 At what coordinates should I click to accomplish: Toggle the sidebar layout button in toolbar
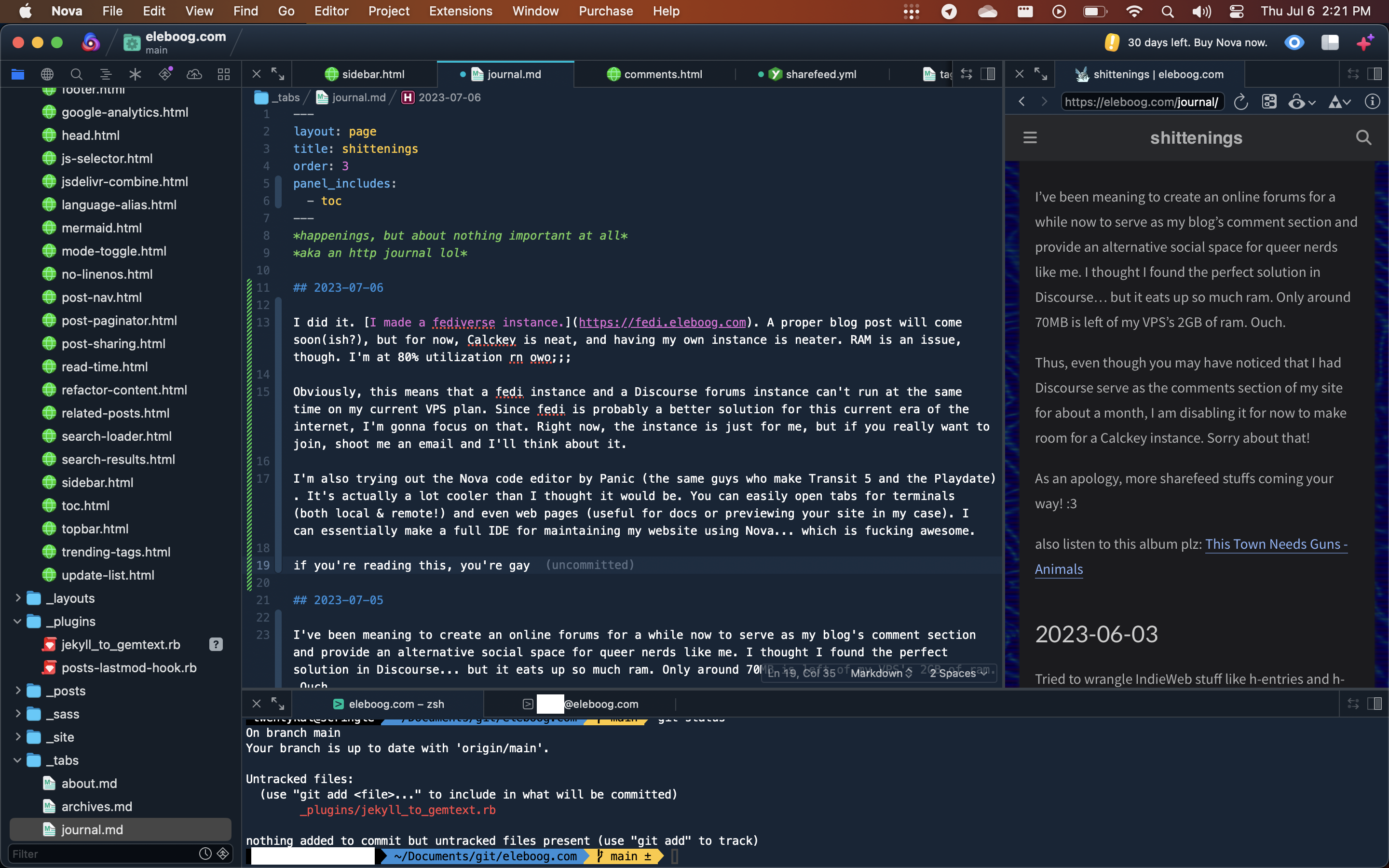click(1330, 42)
